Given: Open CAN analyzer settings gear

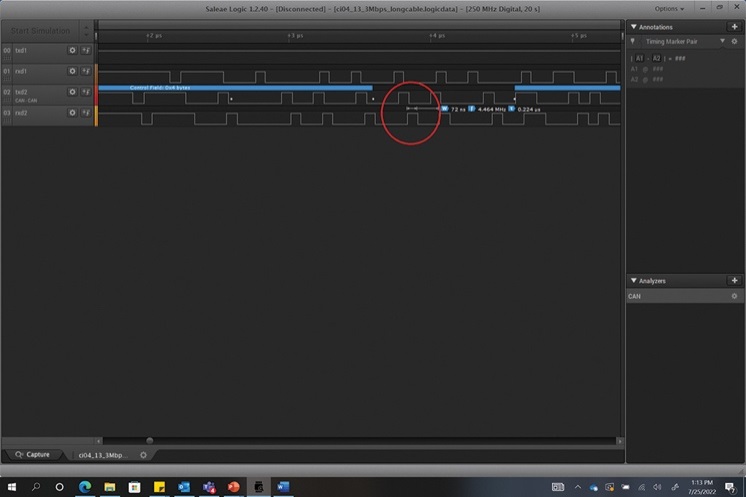Looking at the screenshot, I should pyautogui.click(x=734, y=296).
